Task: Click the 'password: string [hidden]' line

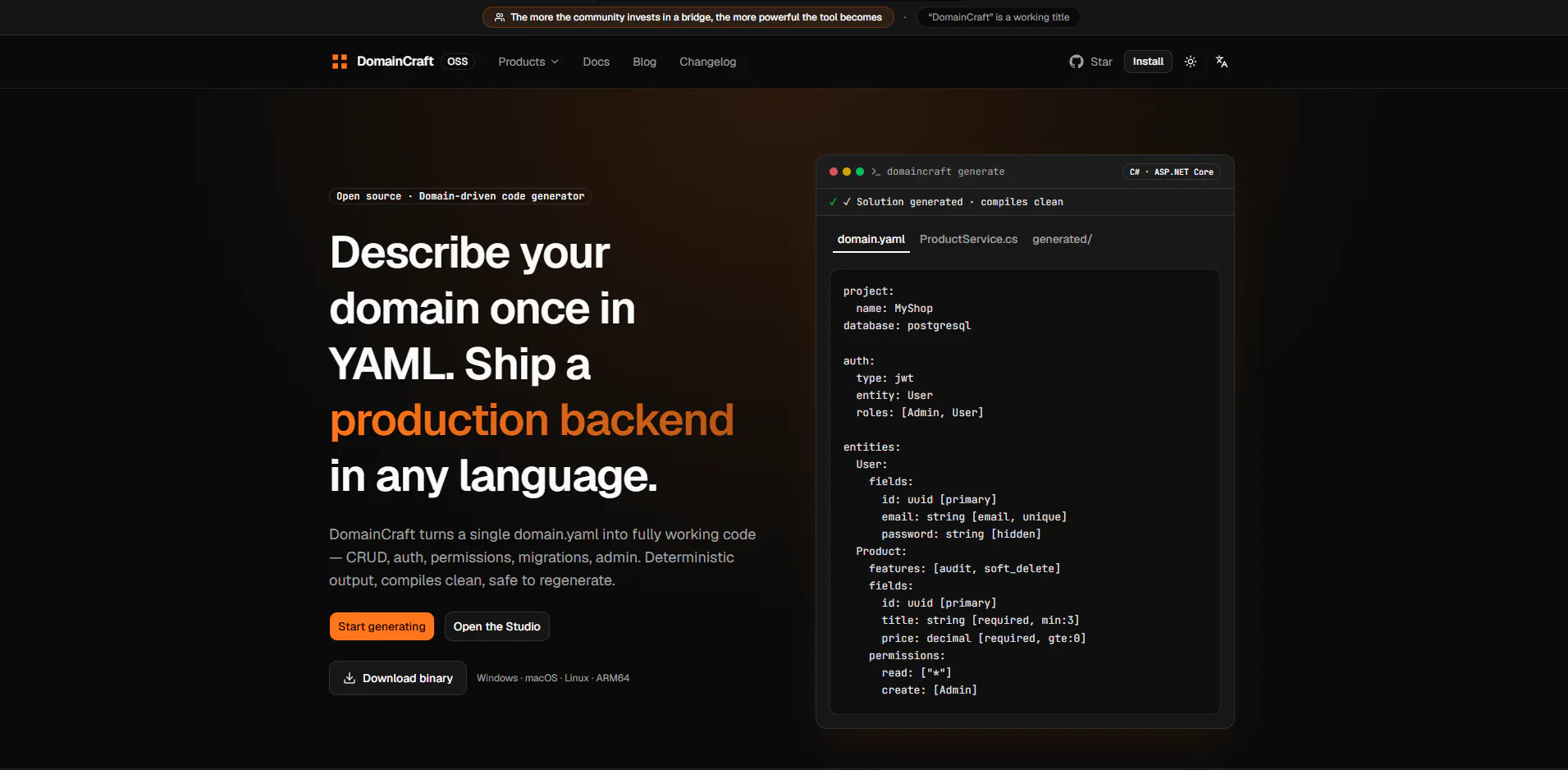Action: [962, 534]
